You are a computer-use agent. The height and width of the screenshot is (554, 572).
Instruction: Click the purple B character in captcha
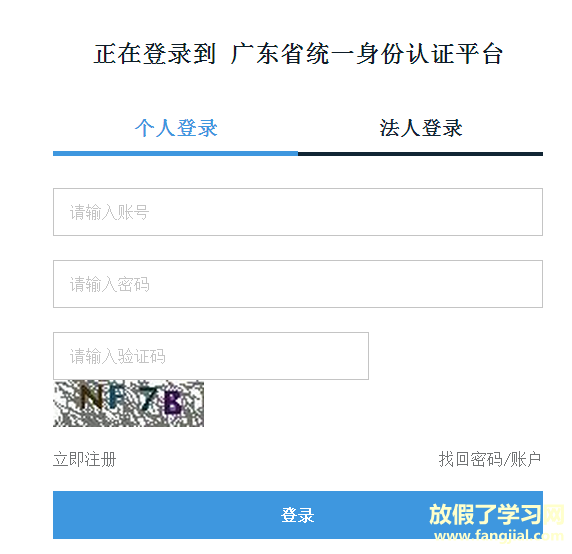pos(173,403)
